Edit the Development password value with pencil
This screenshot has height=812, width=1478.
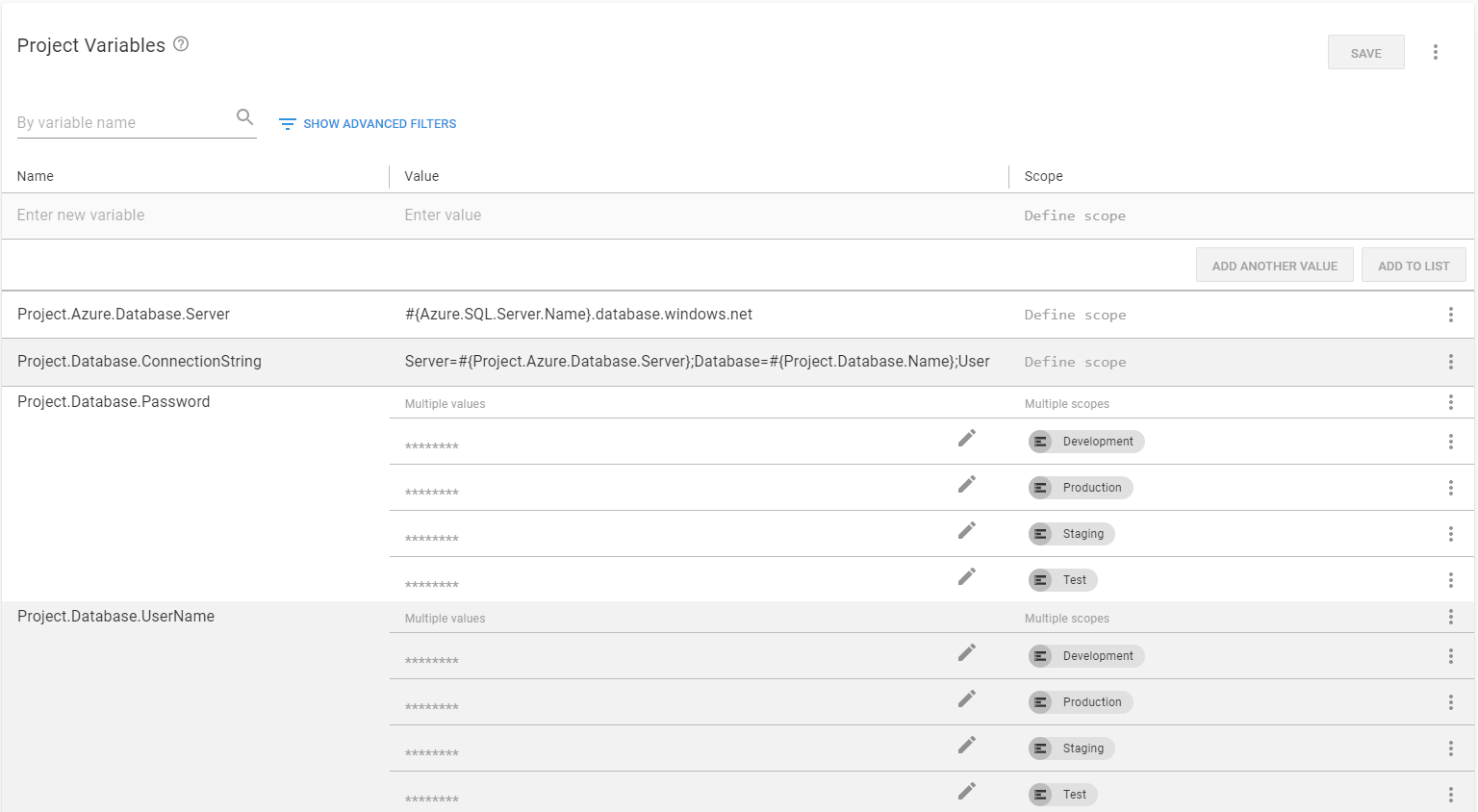point(966,439)
